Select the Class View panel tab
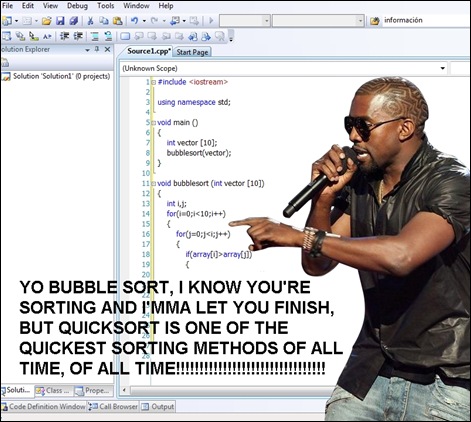 53,391
